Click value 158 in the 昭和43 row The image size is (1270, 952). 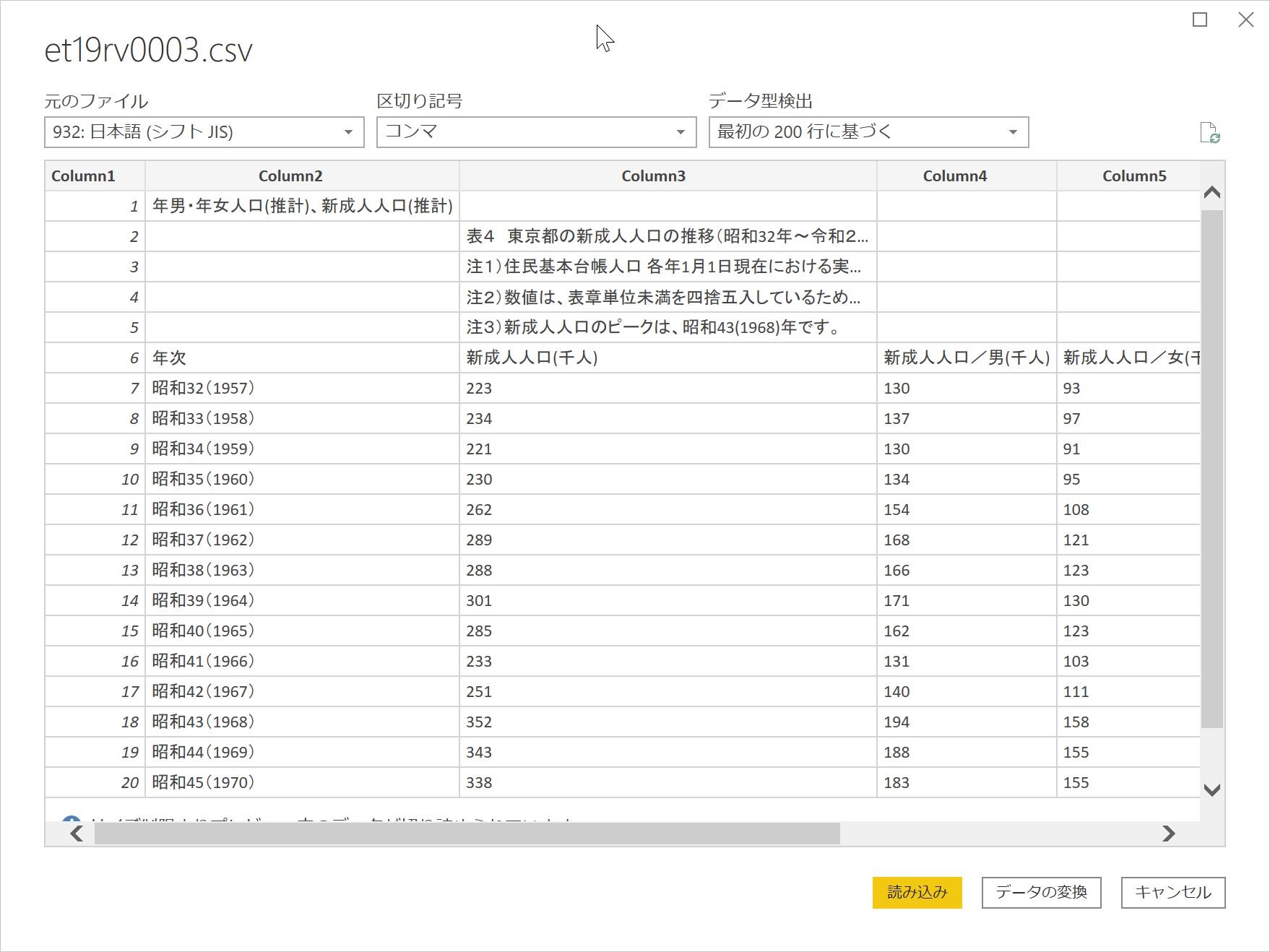1128,722
